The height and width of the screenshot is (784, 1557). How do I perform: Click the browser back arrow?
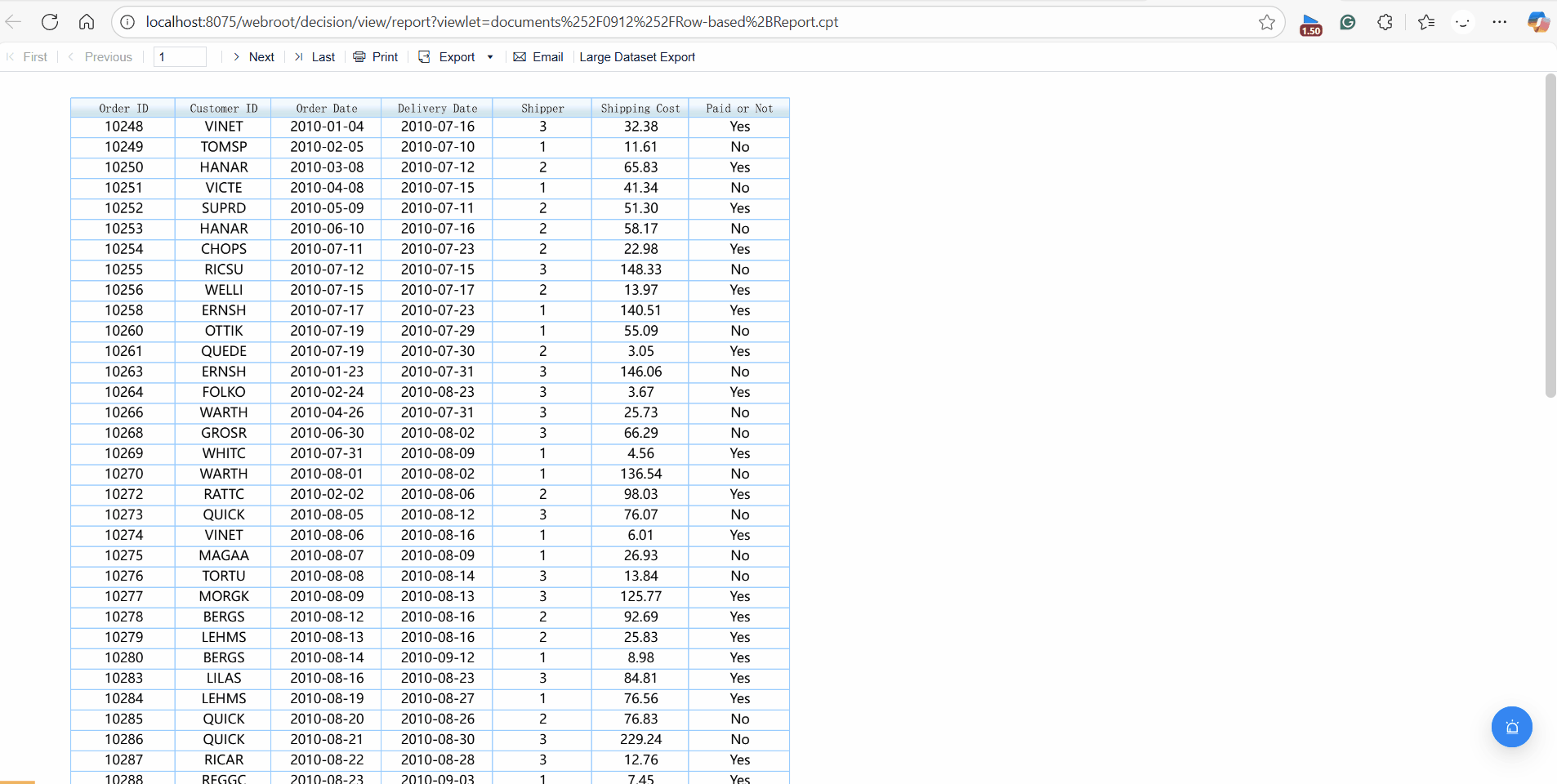13,22
